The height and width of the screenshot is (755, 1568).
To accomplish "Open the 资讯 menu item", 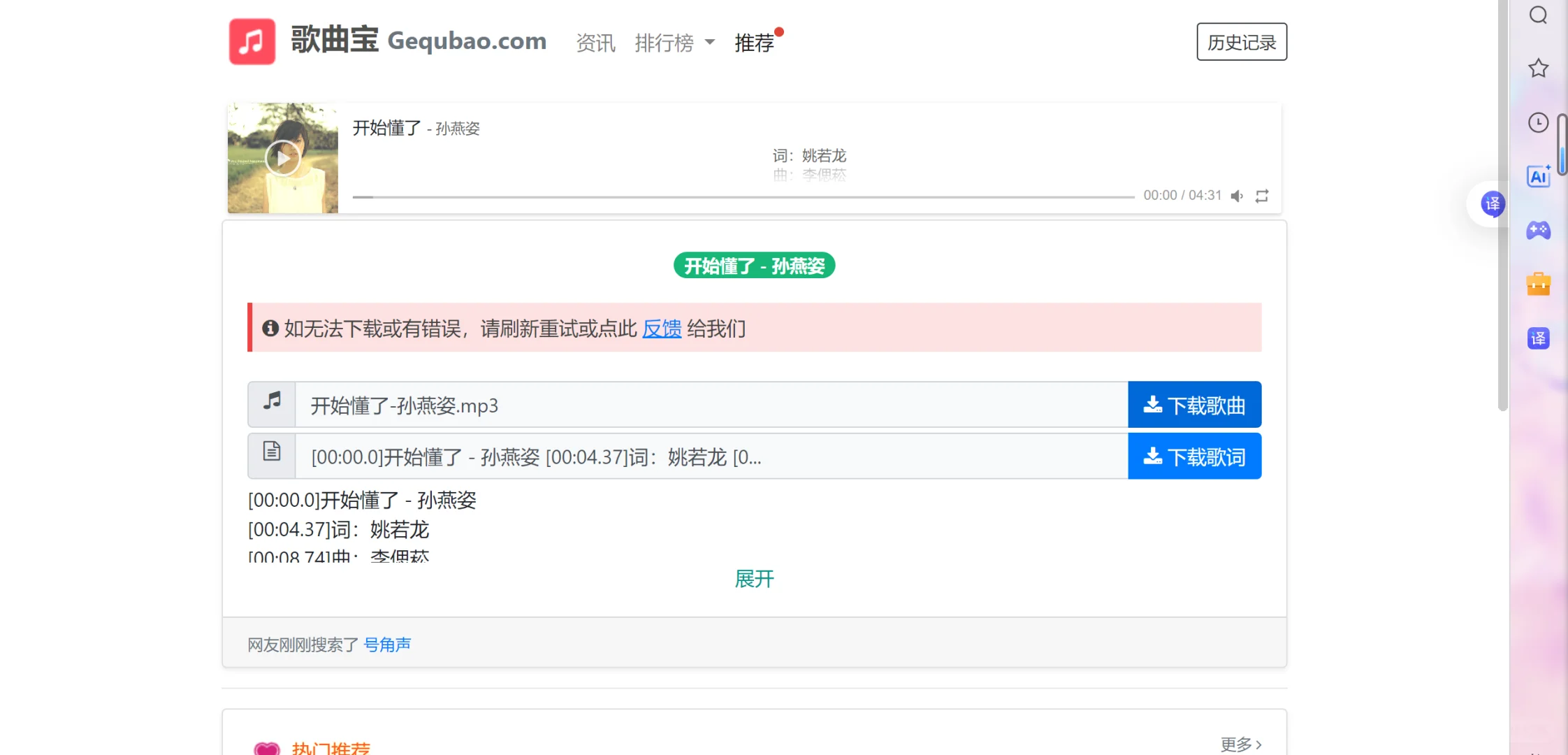I will (595, 43).
